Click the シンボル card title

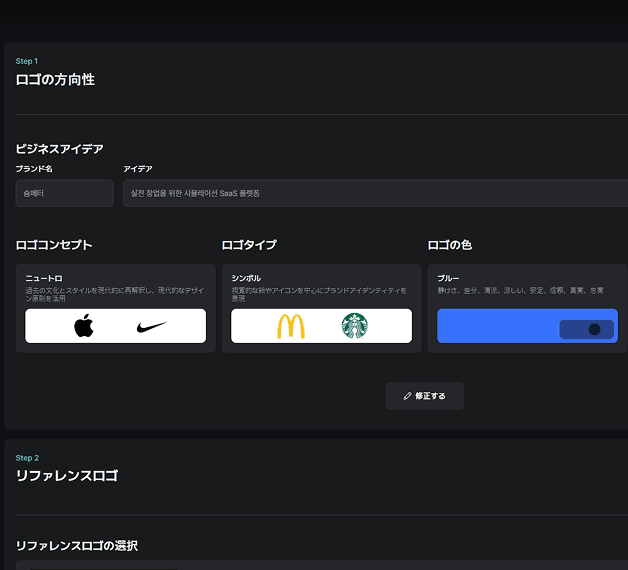pyautogui.click(x=246, y=278)
